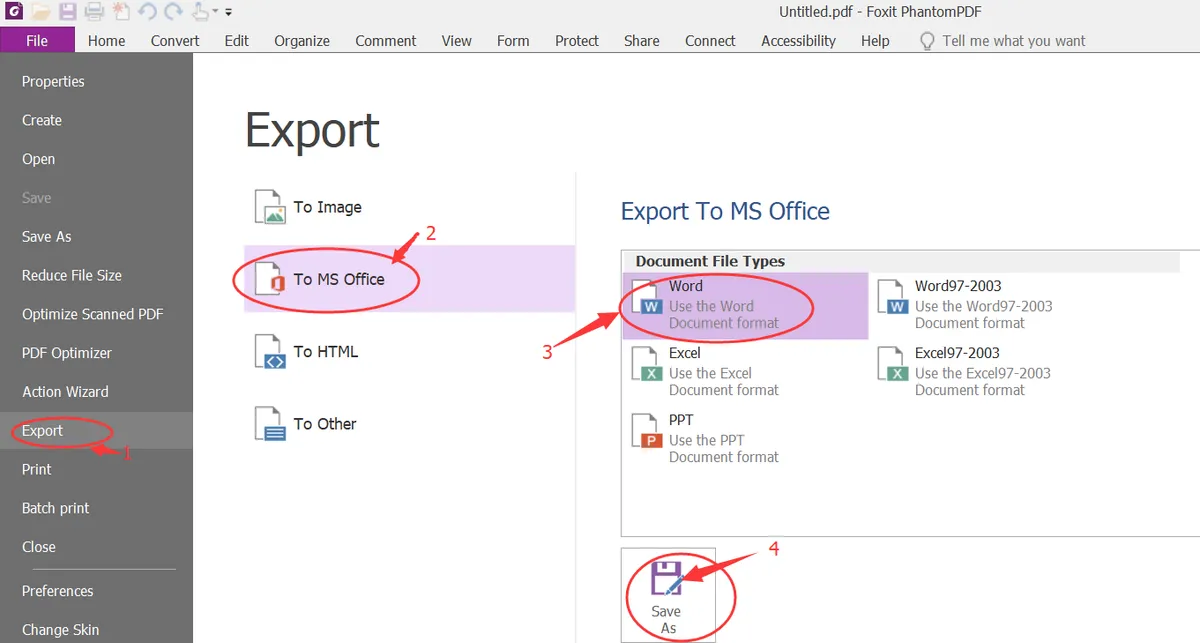The image size is (1200, 643).
Task: Click the PPT document type icon
Action: tap(647, 431)
